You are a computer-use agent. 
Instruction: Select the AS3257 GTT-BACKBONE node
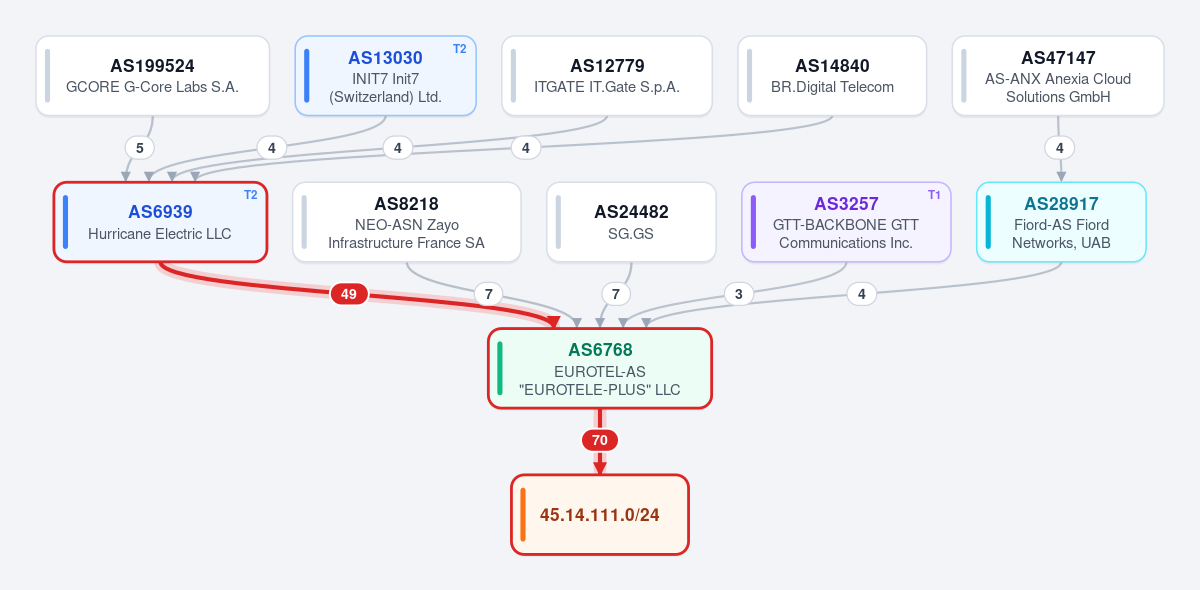click(x=846, y=222)
